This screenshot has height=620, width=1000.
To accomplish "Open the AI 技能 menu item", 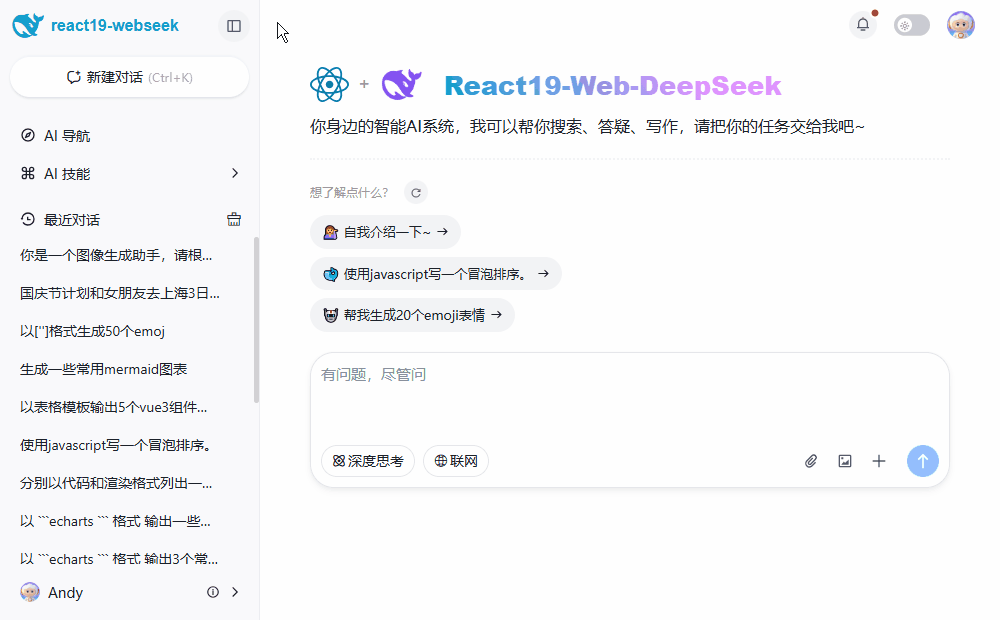I will click(x=129, y=173).
